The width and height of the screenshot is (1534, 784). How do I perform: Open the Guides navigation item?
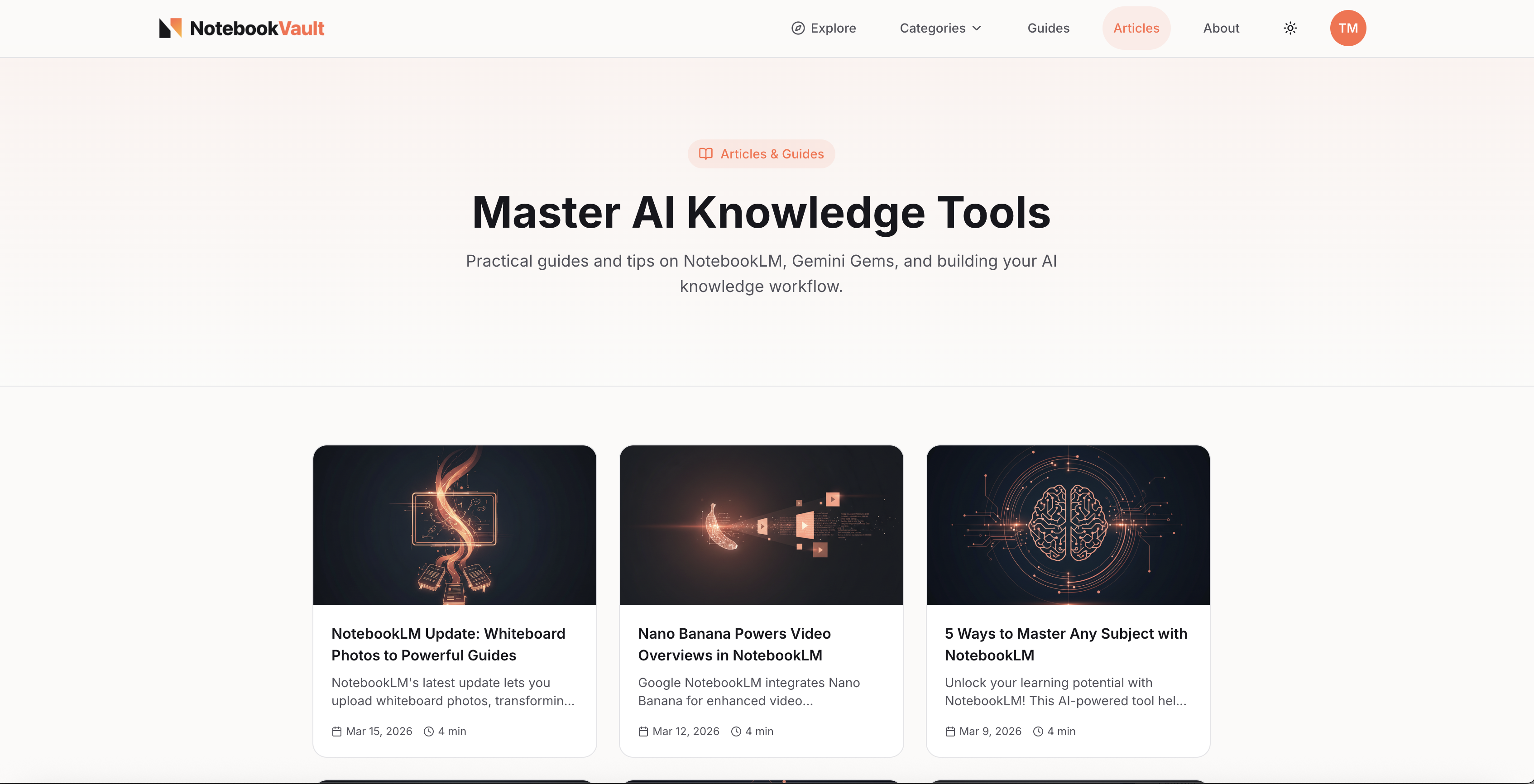coord(1048,28)
